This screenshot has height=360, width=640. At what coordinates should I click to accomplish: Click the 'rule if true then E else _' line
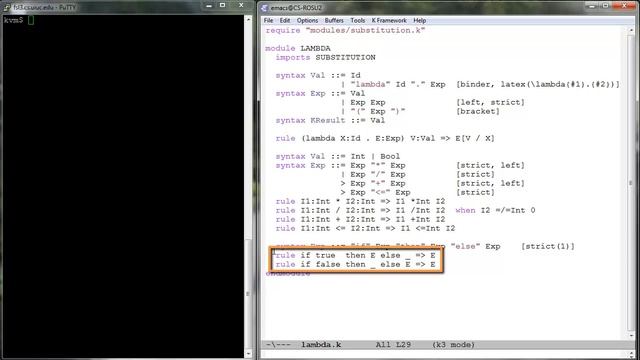click(x=355, y=256)
